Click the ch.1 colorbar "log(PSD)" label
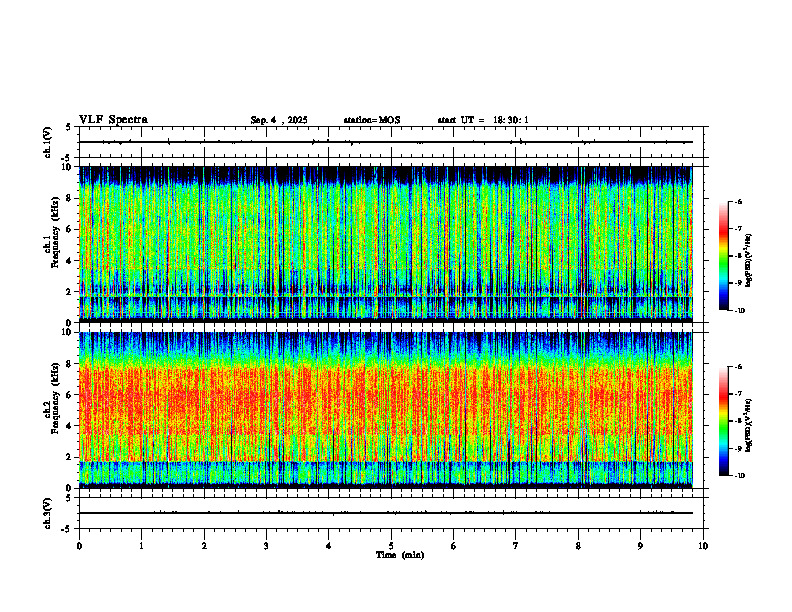The width and height of the screenshot is (792, 612). 749,261
